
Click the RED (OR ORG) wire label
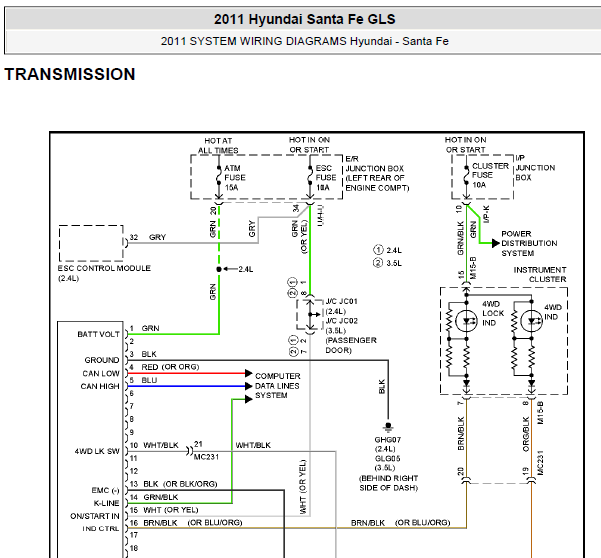click(x=170, y=367)
